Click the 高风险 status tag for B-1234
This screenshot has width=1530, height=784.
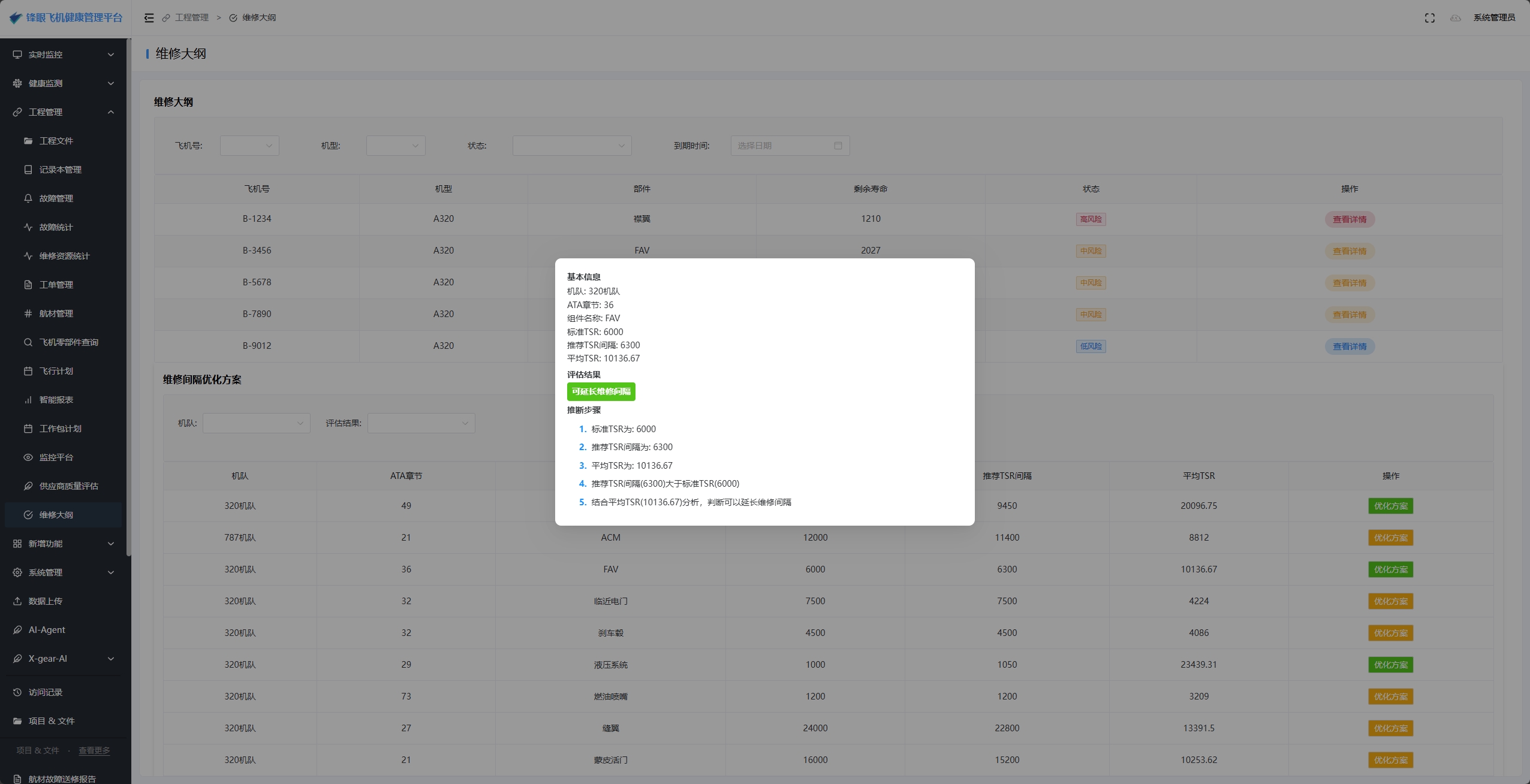[x=1091, y=219]
